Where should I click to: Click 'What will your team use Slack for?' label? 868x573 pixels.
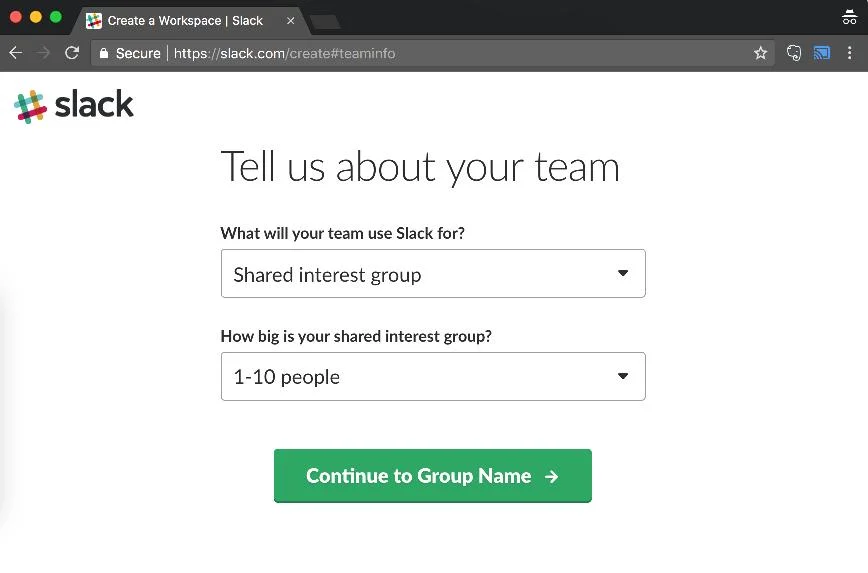click(343, 233)
